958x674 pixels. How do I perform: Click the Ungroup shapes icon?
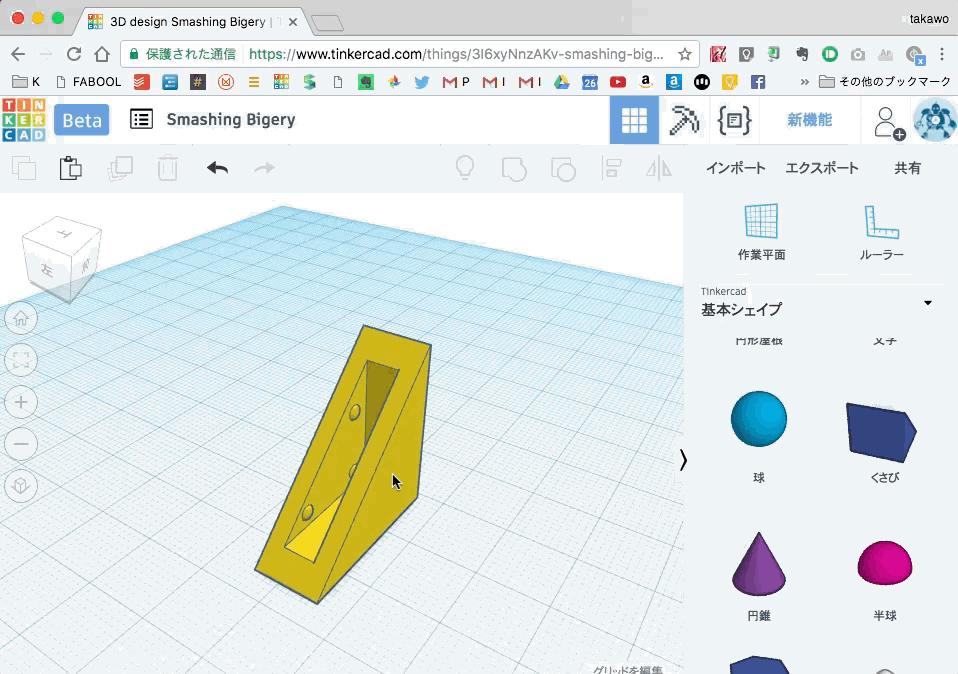[563, 169]
